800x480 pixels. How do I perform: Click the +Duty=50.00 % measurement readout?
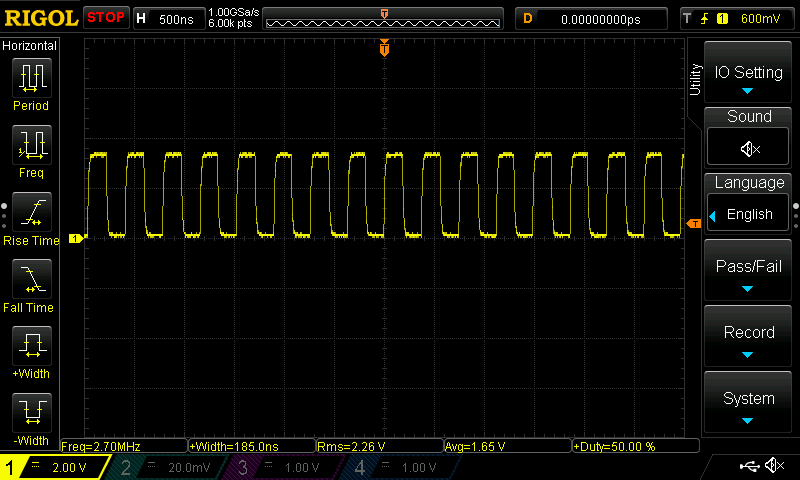coord(636,446)
